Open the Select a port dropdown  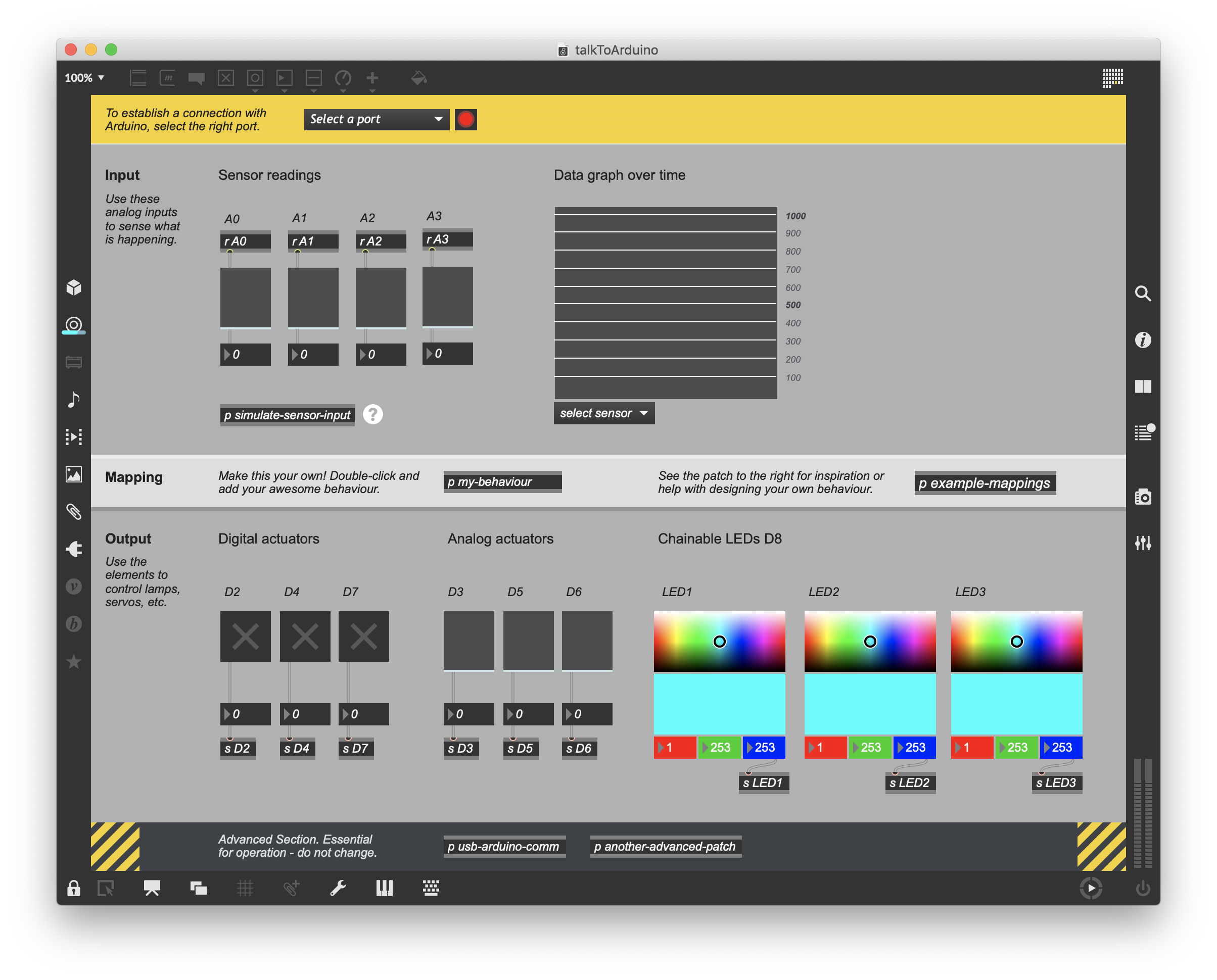[x=376, y=119]
